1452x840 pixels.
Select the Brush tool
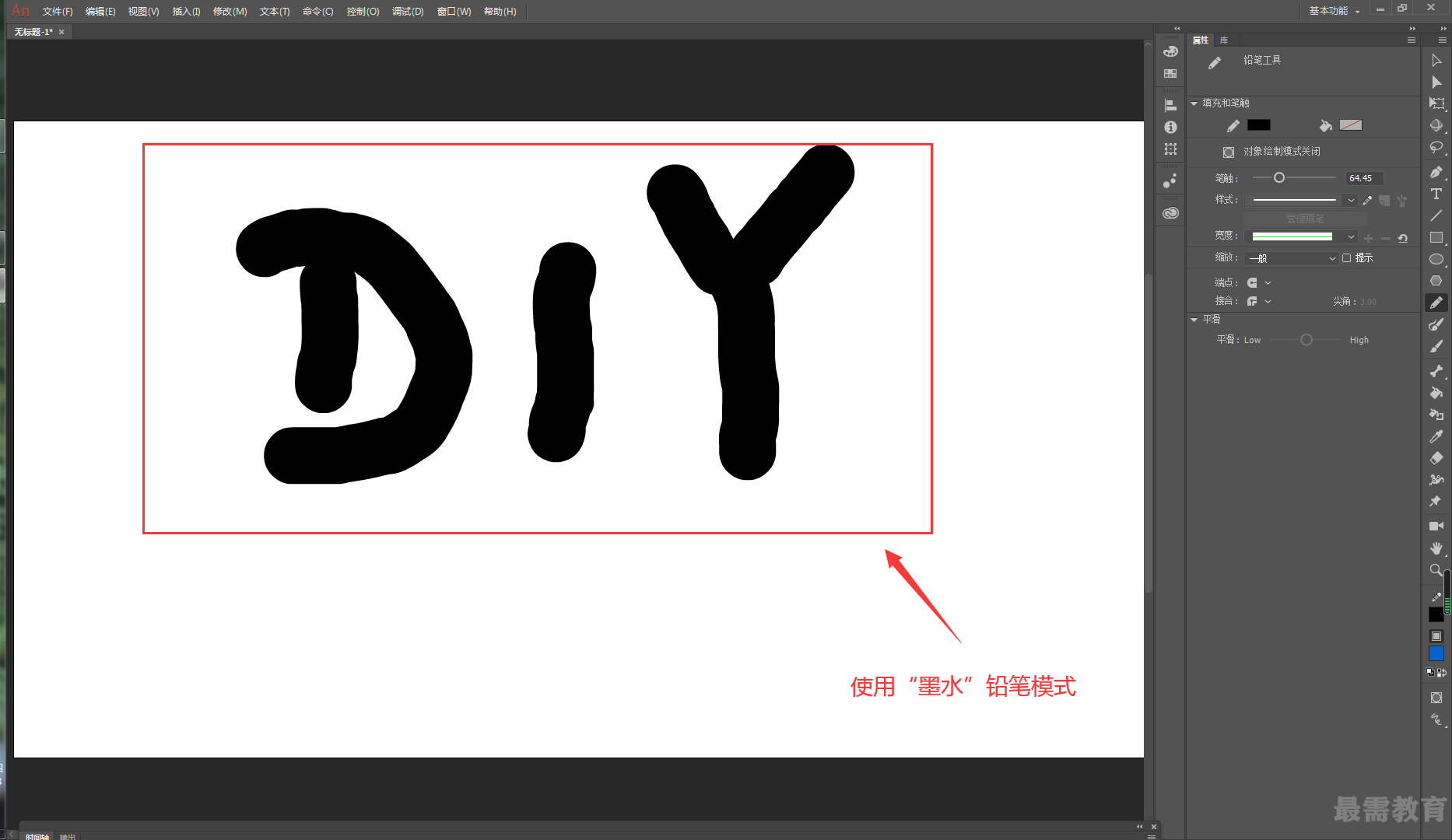pyautogui.click(x=1436, y=346)
